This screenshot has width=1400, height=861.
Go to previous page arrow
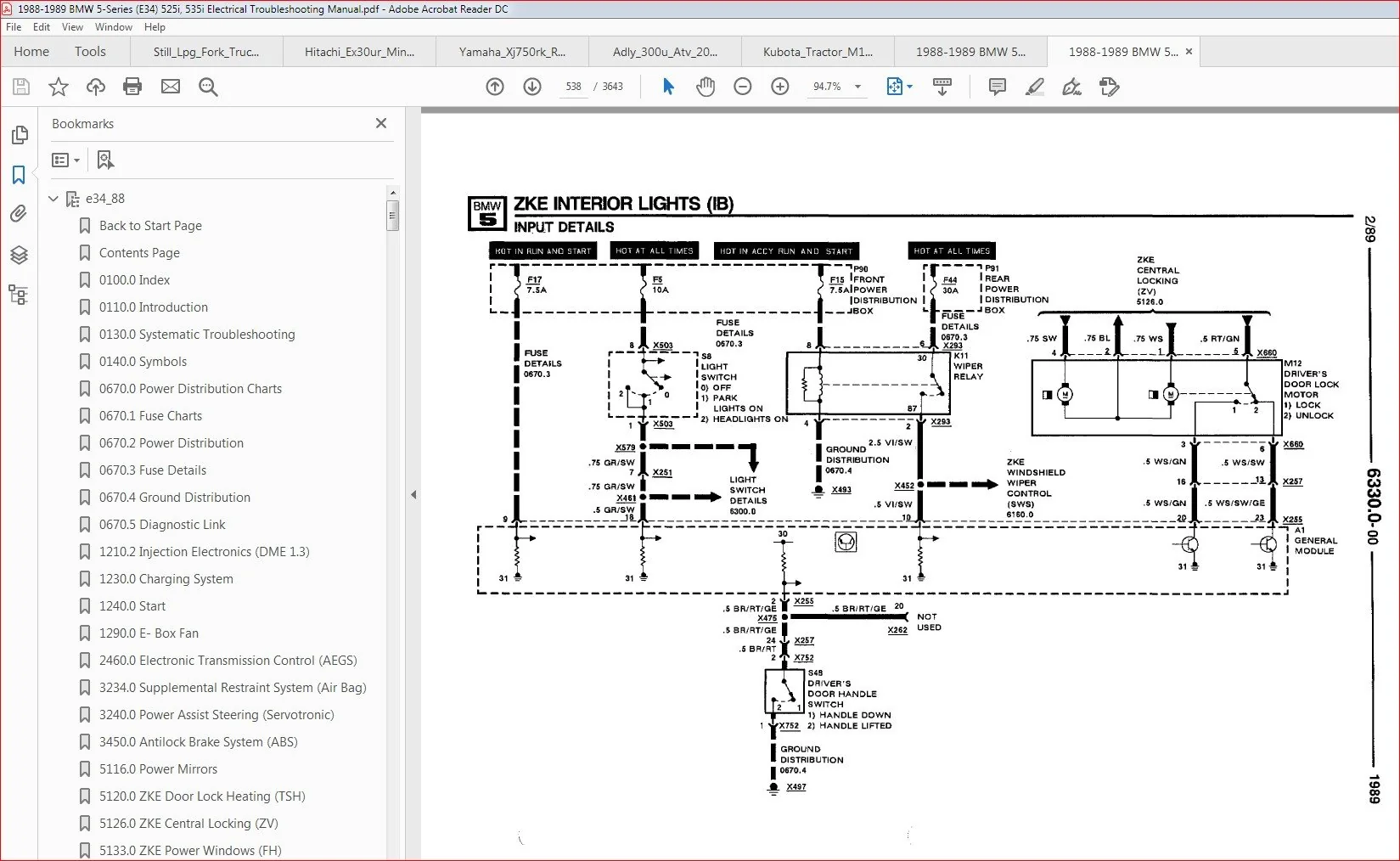pyautogui.click(x=495, y=87)
